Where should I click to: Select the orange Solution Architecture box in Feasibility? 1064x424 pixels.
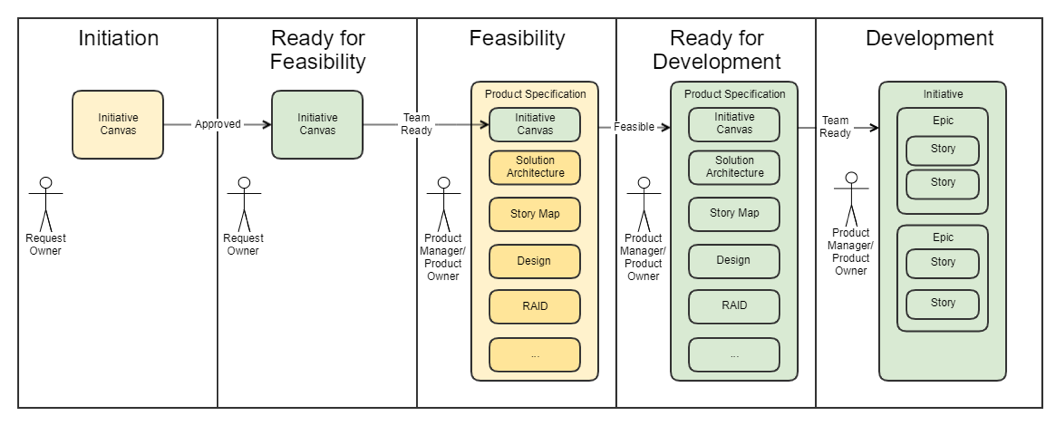[534, 167]
